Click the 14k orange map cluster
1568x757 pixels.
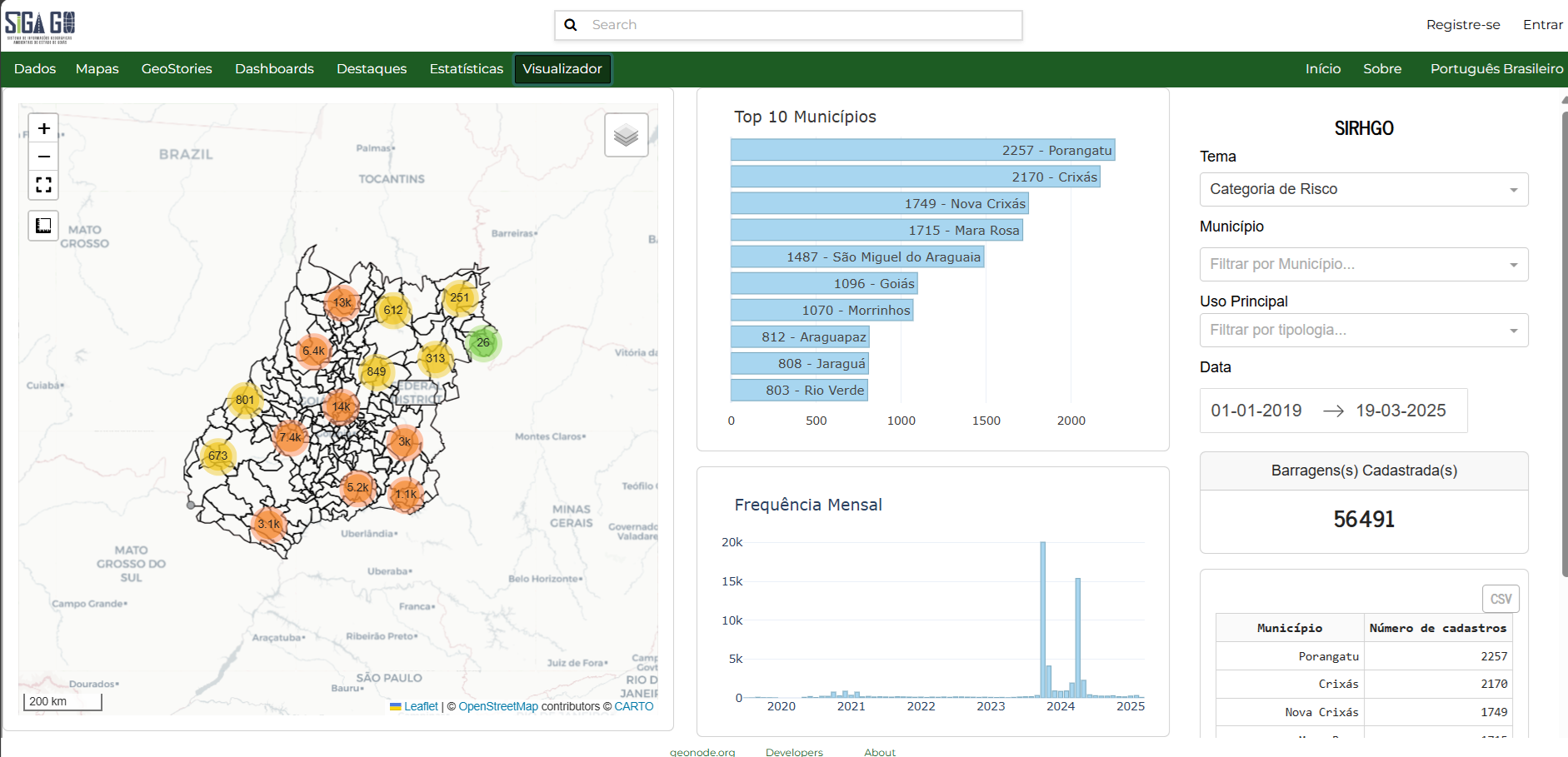341,406
